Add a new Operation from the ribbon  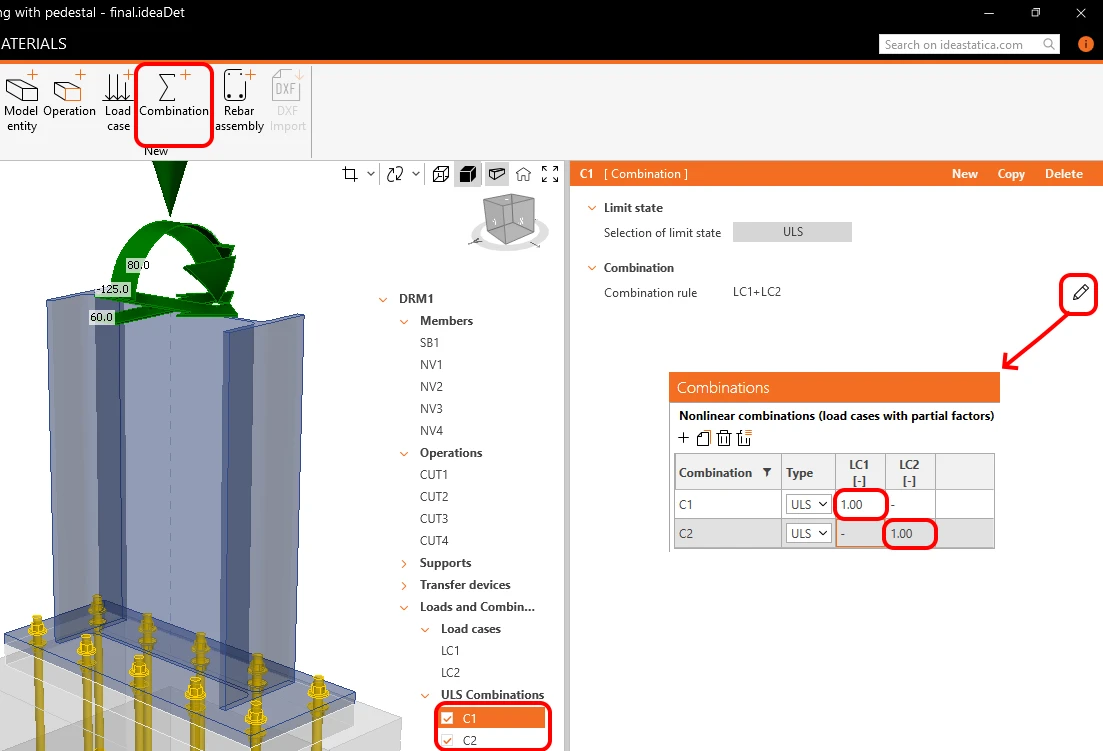pyautogui.click(x=69, y=95)
